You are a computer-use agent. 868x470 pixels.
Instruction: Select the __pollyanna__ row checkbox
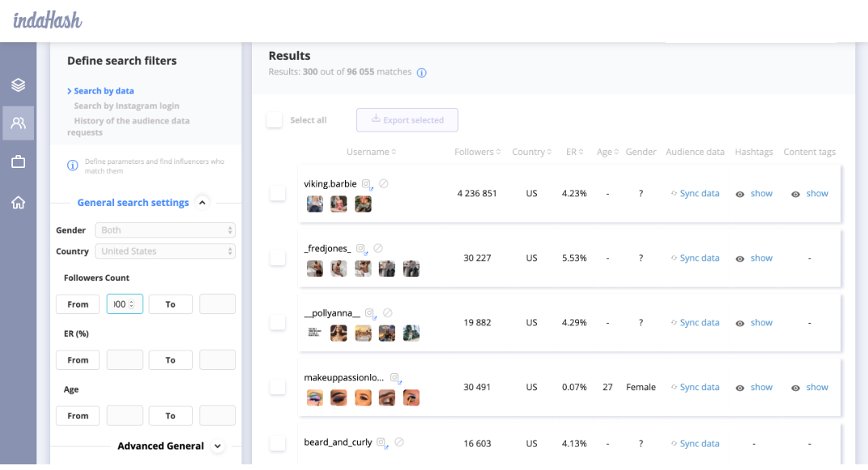(277, 322)
